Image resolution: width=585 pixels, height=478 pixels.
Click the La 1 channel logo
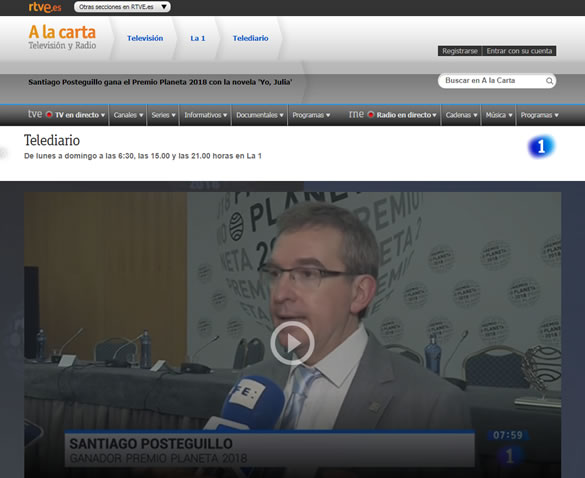(541, 147)
